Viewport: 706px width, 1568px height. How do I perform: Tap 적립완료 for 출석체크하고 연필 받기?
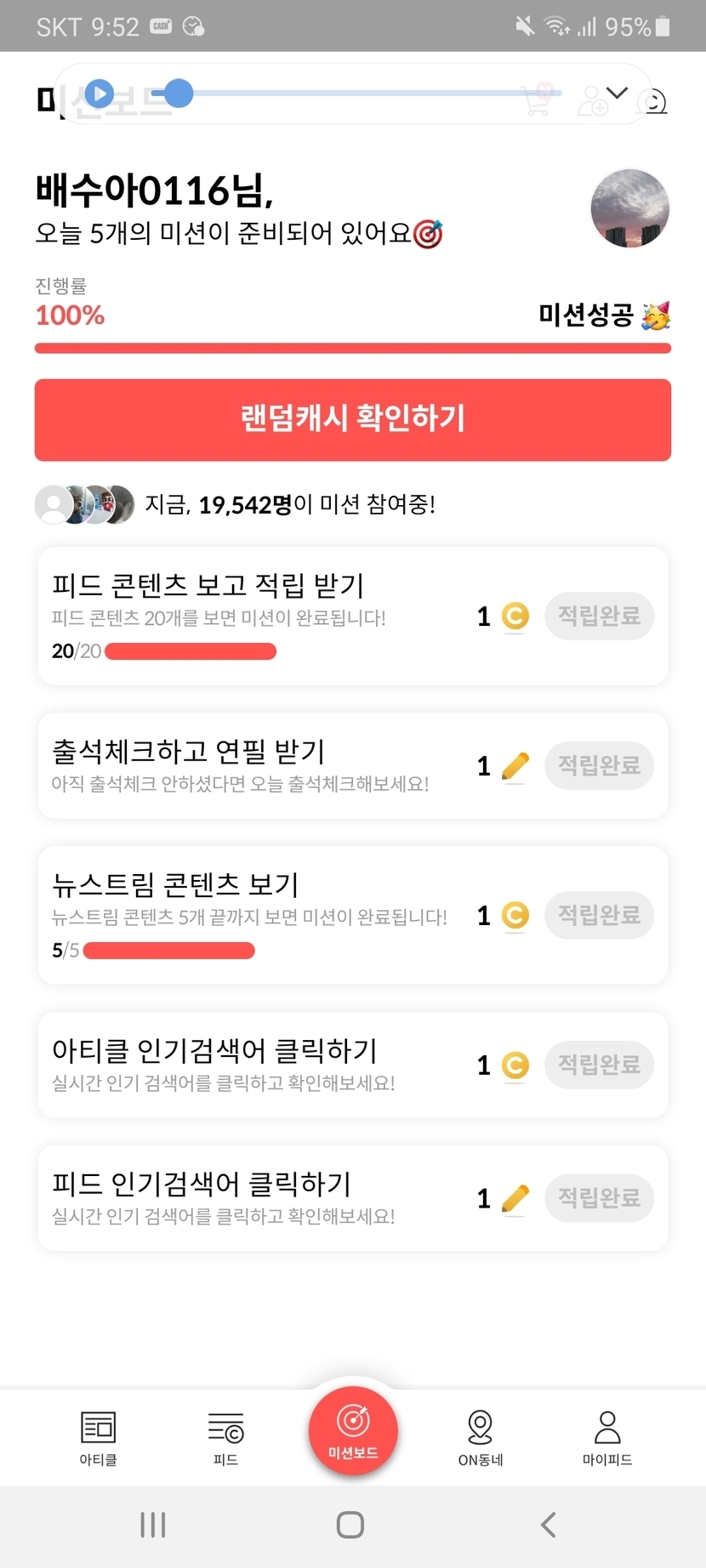tap(599, 765)
